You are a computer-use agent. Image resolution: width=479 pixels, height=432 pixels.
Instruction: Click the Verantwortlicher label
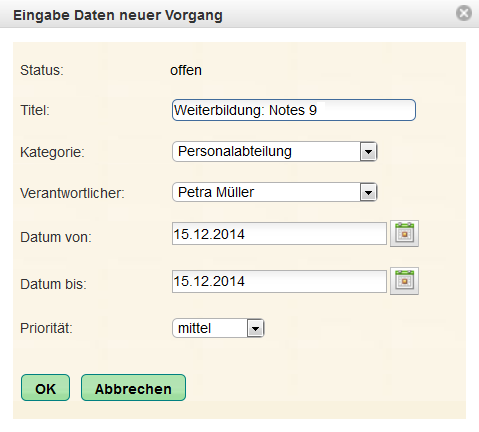click(72, 193)
